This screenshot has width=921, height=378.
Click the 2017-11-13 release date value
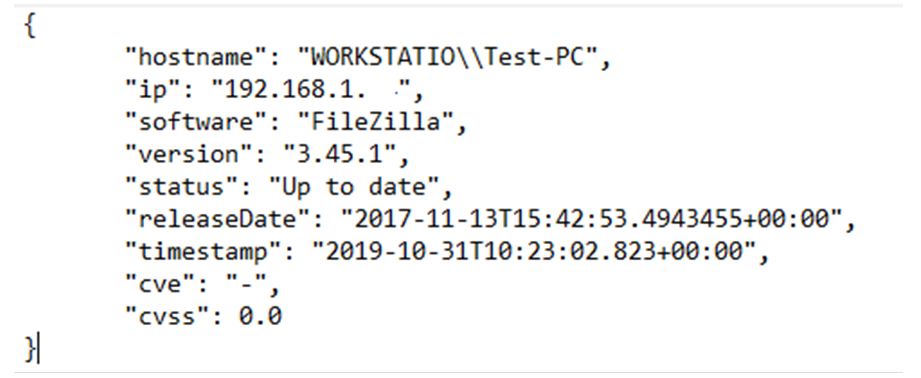tap(591, 219)
